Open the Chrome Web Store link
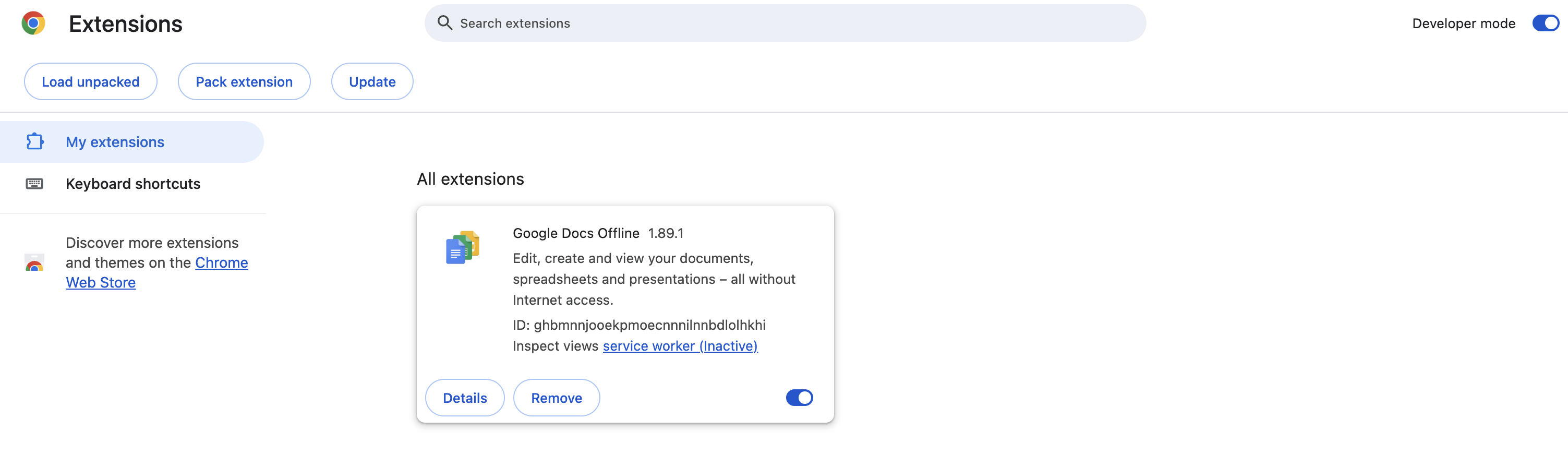The image size is (1568, 454). [221, 263]
